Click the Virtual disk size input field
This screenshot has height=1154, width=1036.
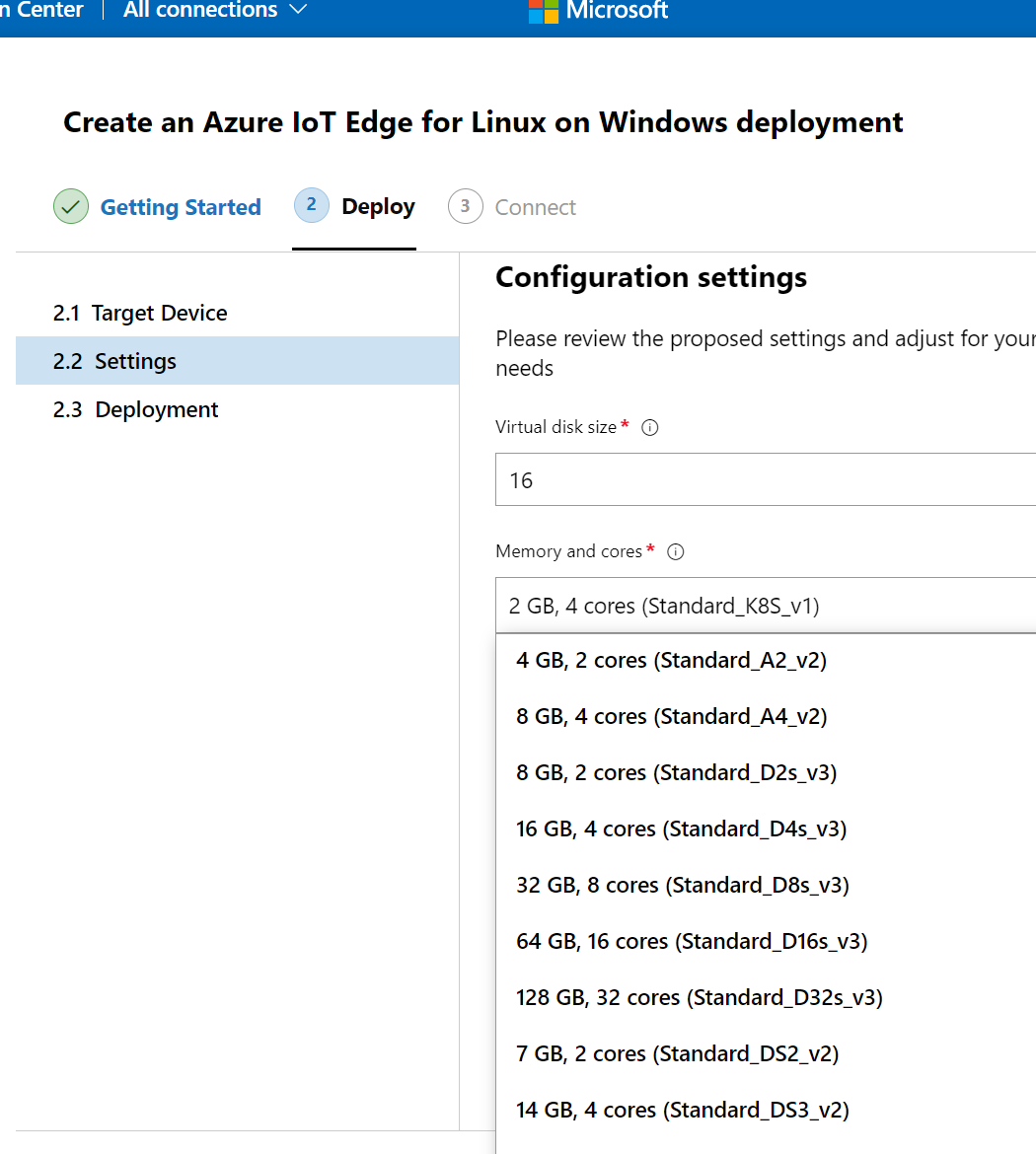765,480
